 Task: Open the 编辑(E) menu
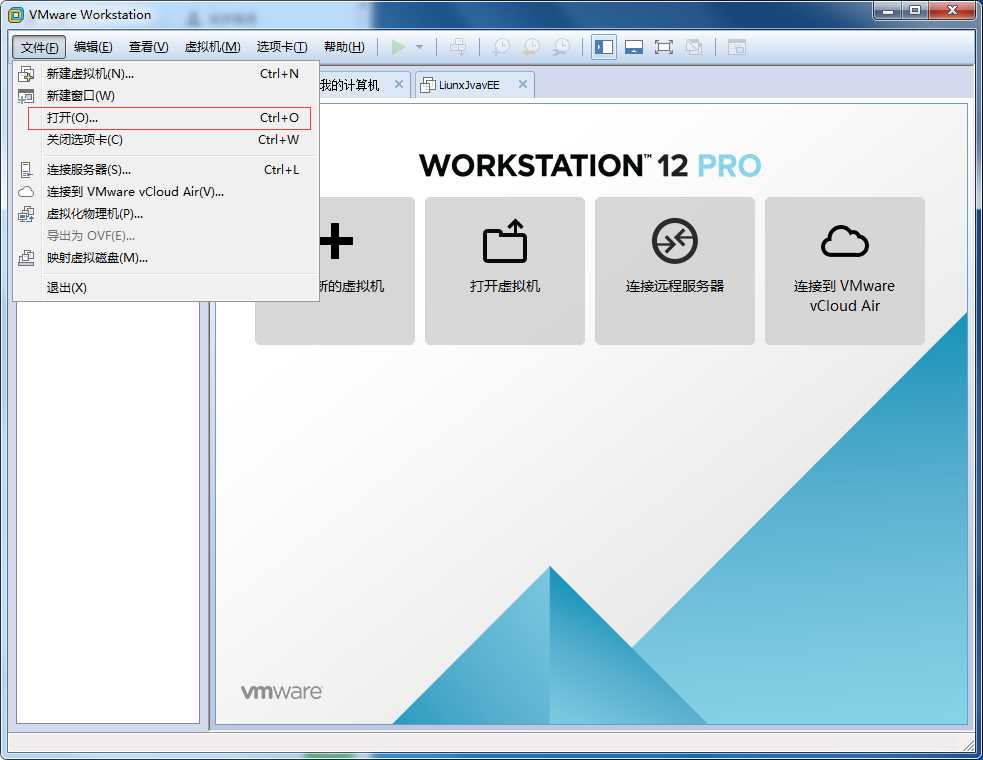click(x=93, y=47)
